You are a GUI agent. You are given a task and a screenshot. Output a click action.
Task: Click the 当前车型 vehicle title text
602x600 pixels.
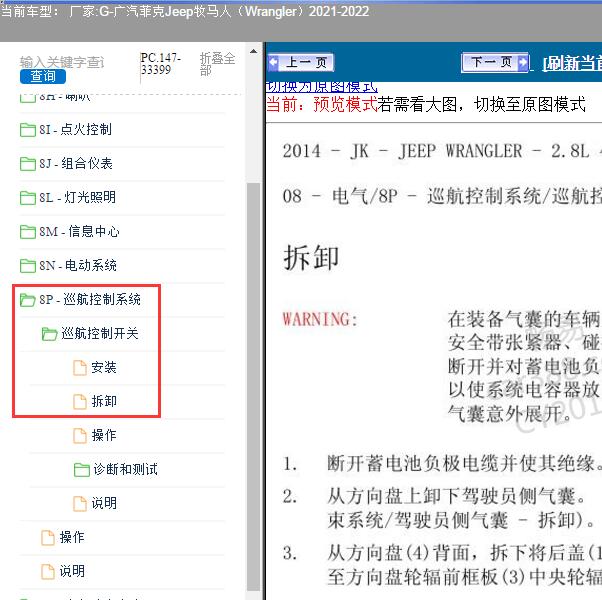pyautogui.click(x=185, y=12)
